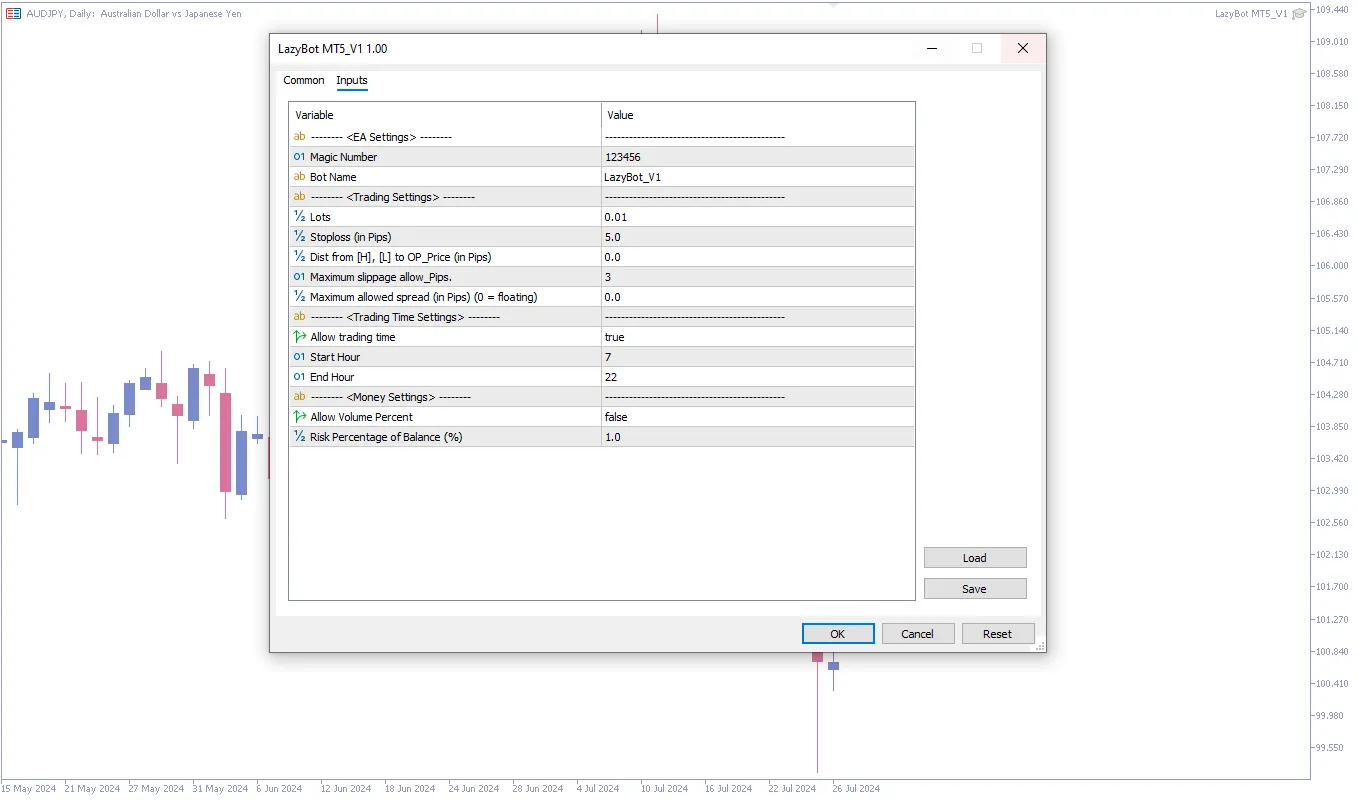The height and width of the screenshot is (800, 1358).
Task: Open the Allow trading time true value
Action: [x=758, y=337]
